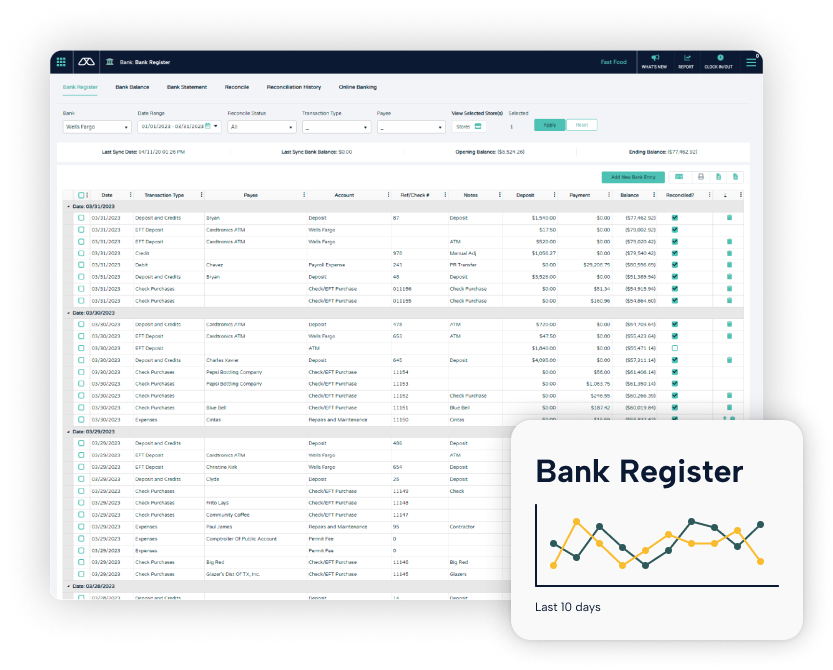Switch to the Reconcile tab
833x670 pixels.
coord(237,87)
